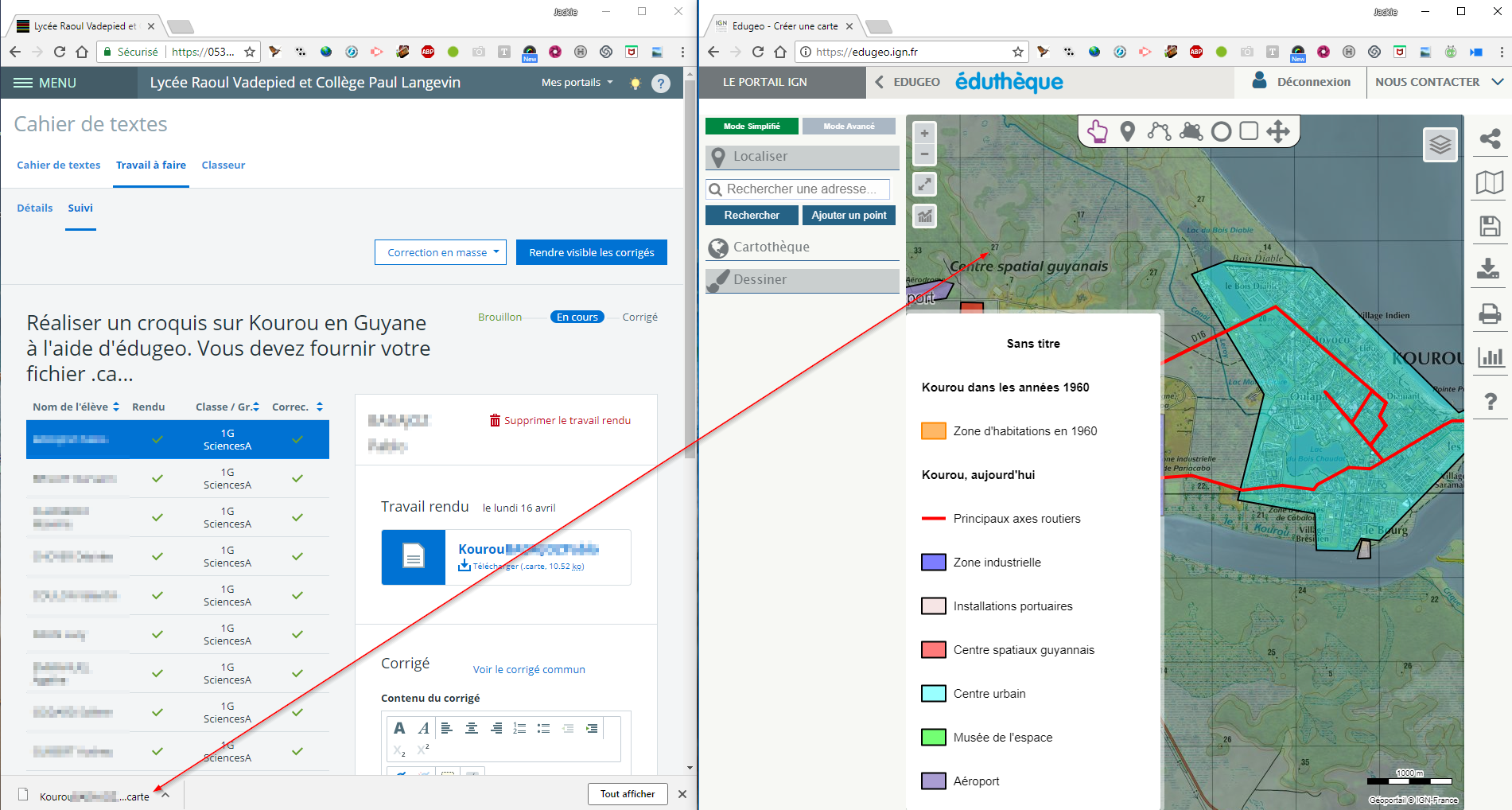1512x810 pixels.
Task: Click the center-align icon in corrigé editor
Action: 472,728
